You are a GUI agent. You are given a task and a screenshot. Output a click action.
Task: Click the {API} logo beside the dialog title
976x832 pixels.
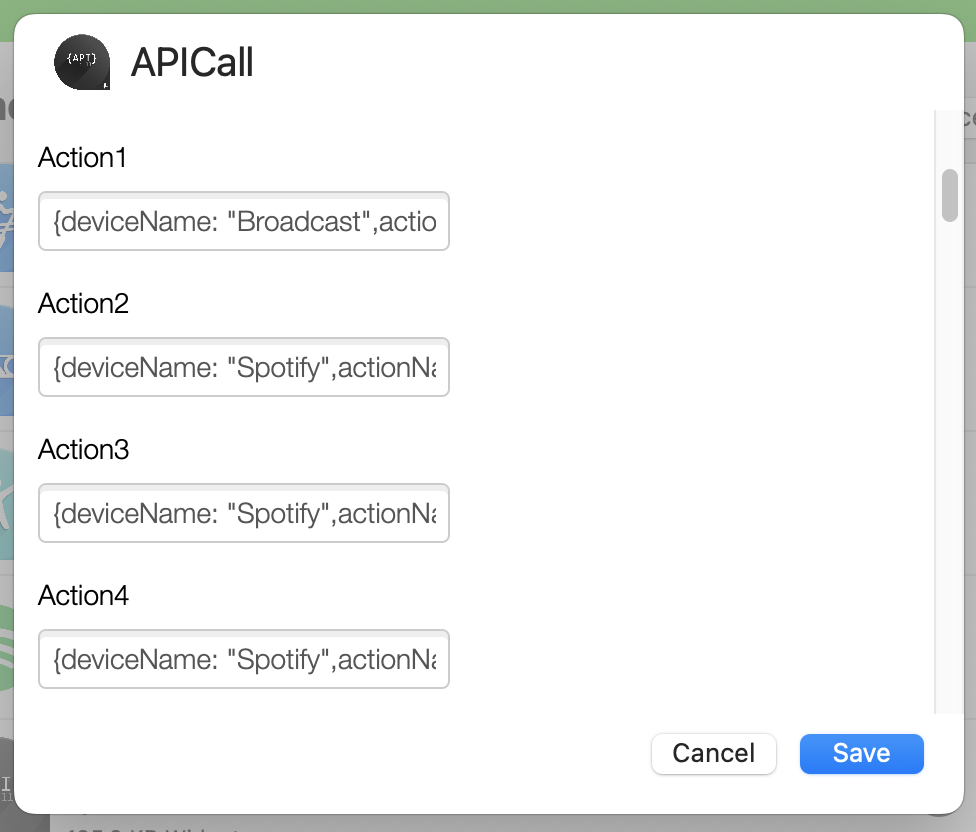(x=82, y=61)
